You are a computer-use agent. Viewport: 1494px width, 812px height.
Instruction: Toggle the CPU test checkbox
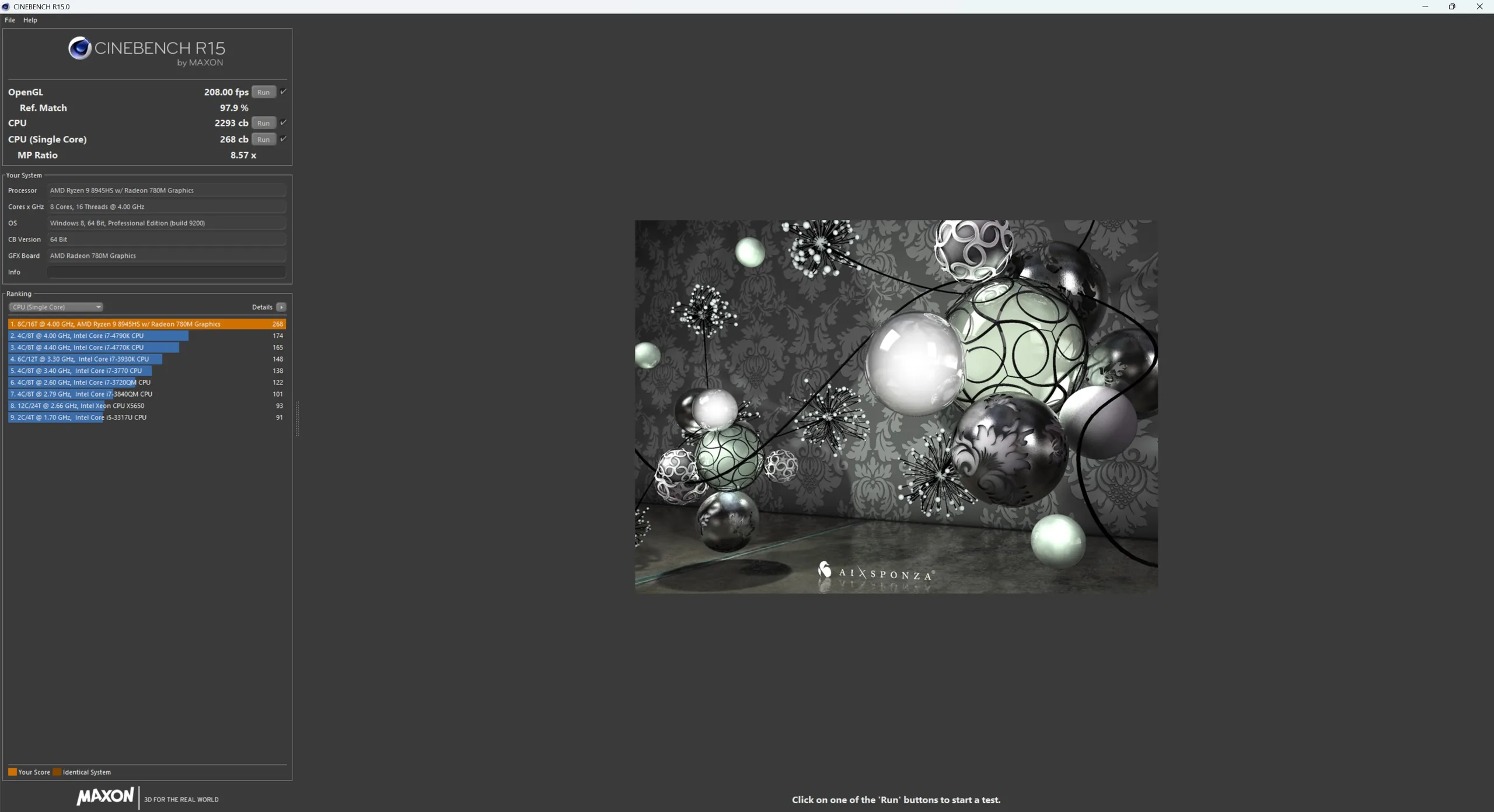pos(283,123)
